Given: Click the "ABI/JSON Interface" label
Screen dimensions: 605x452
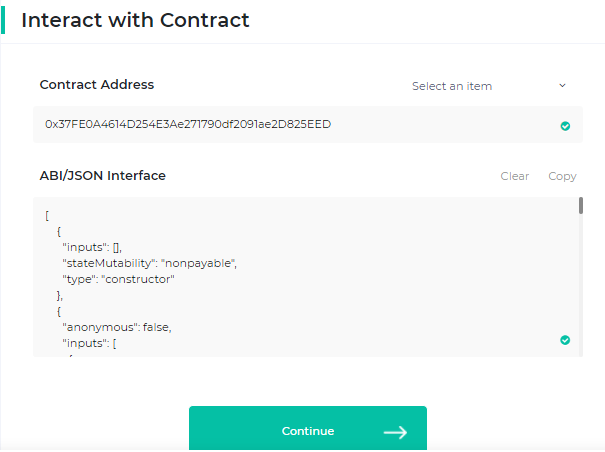Looking at the screenshot, I should click(103, 176).
